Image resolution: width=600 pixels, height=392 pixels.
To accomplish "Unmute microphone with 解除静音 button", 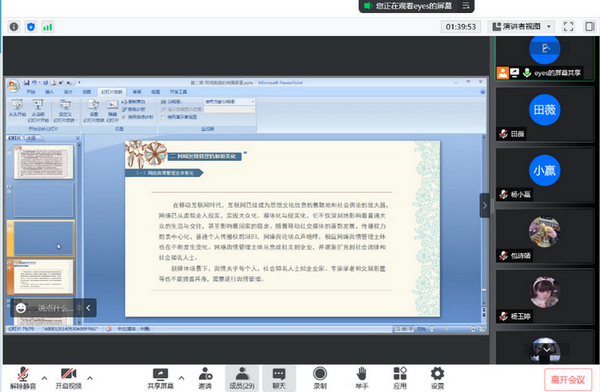I will click(23, 378).
